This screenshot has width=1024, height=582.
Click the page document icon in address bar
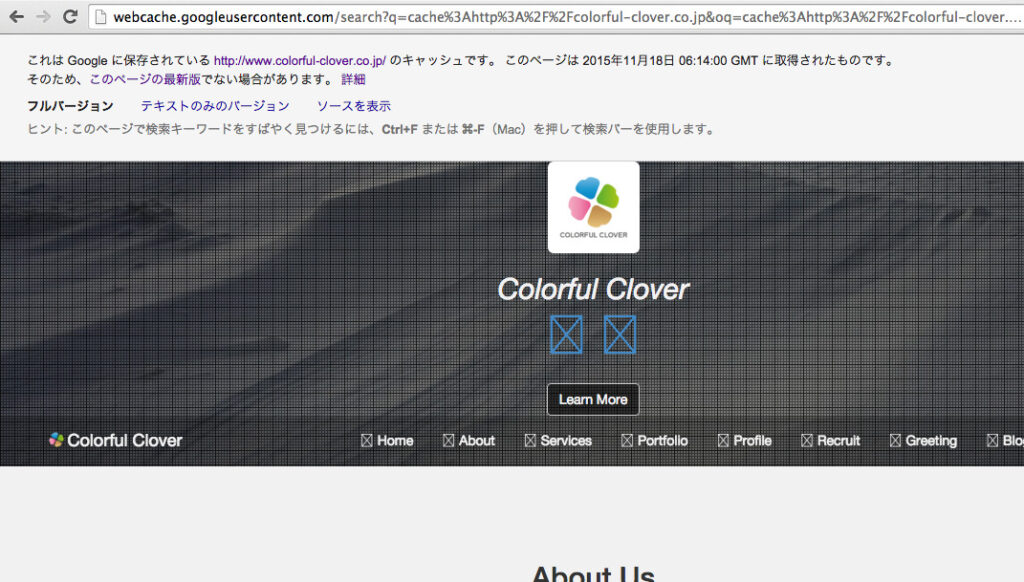point(101,17)
